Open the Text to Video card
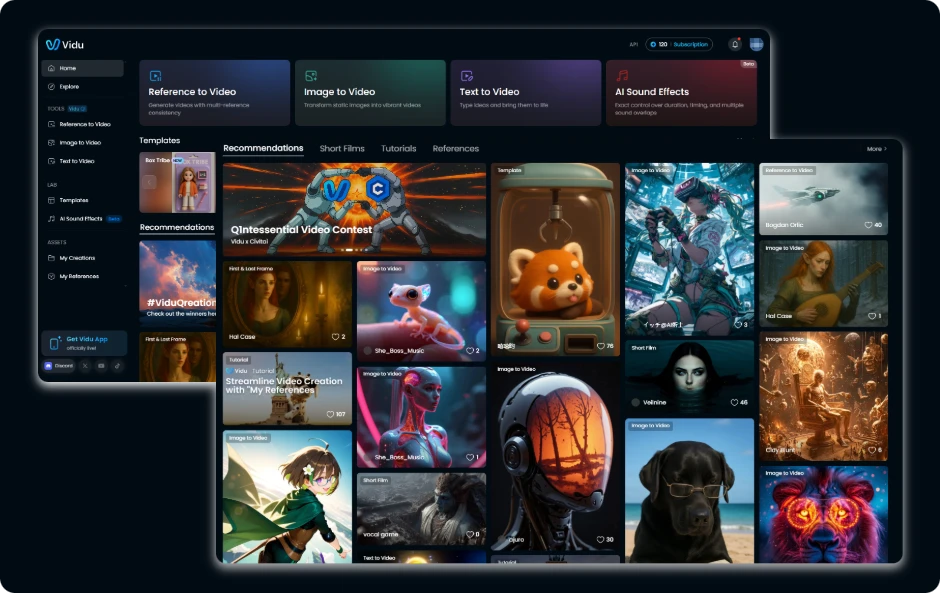The image size is (940, 593). (x=526, y=92)
